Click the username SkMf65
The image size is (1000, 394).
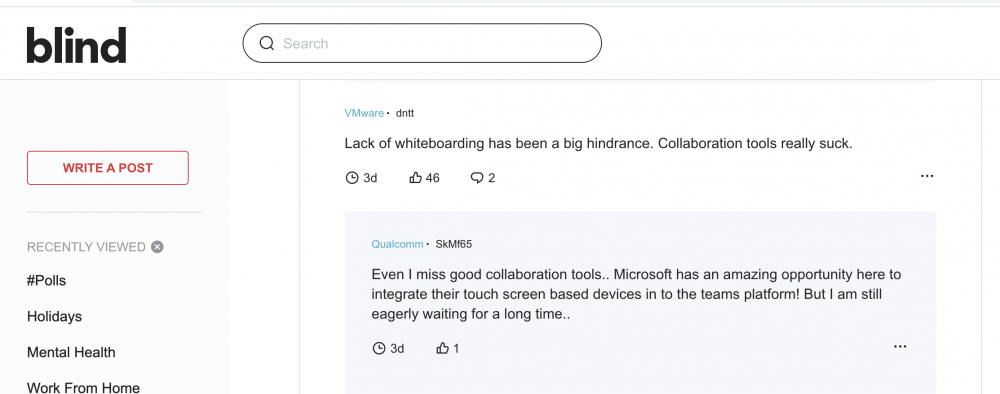[453, 244]
